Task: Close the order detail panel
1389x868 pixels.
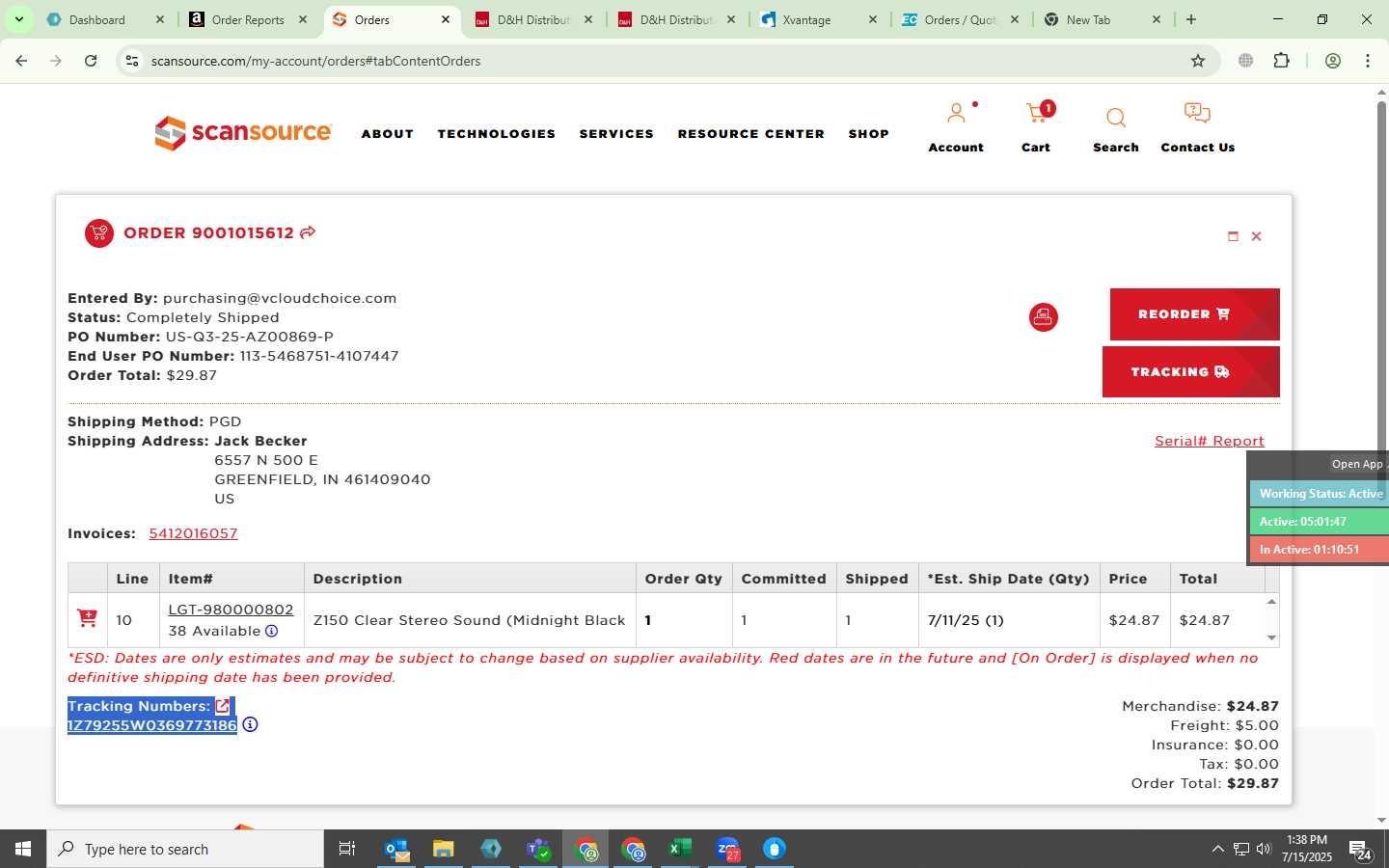Action: tap(1256, 236)
